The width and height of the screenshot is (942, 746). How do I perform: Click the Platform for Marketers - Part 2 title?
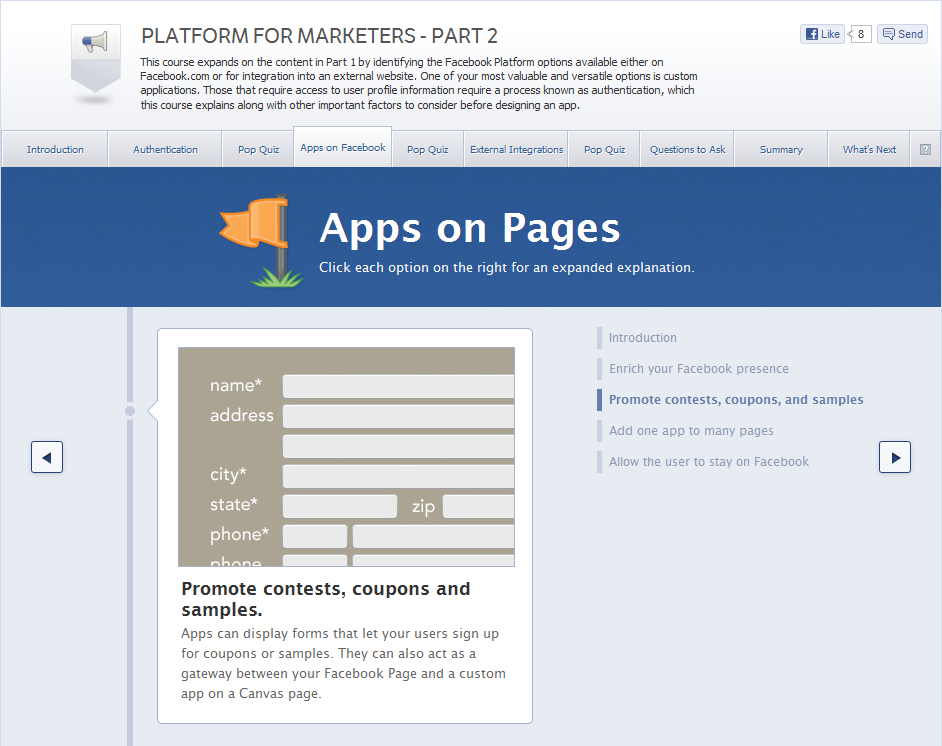pyautogui.click(x=319, y=36)
